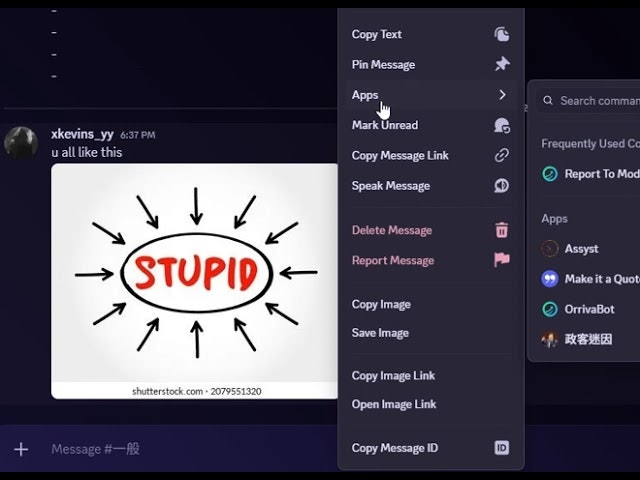Click the OrrivaBot app icon

click(x=550, y=309)
